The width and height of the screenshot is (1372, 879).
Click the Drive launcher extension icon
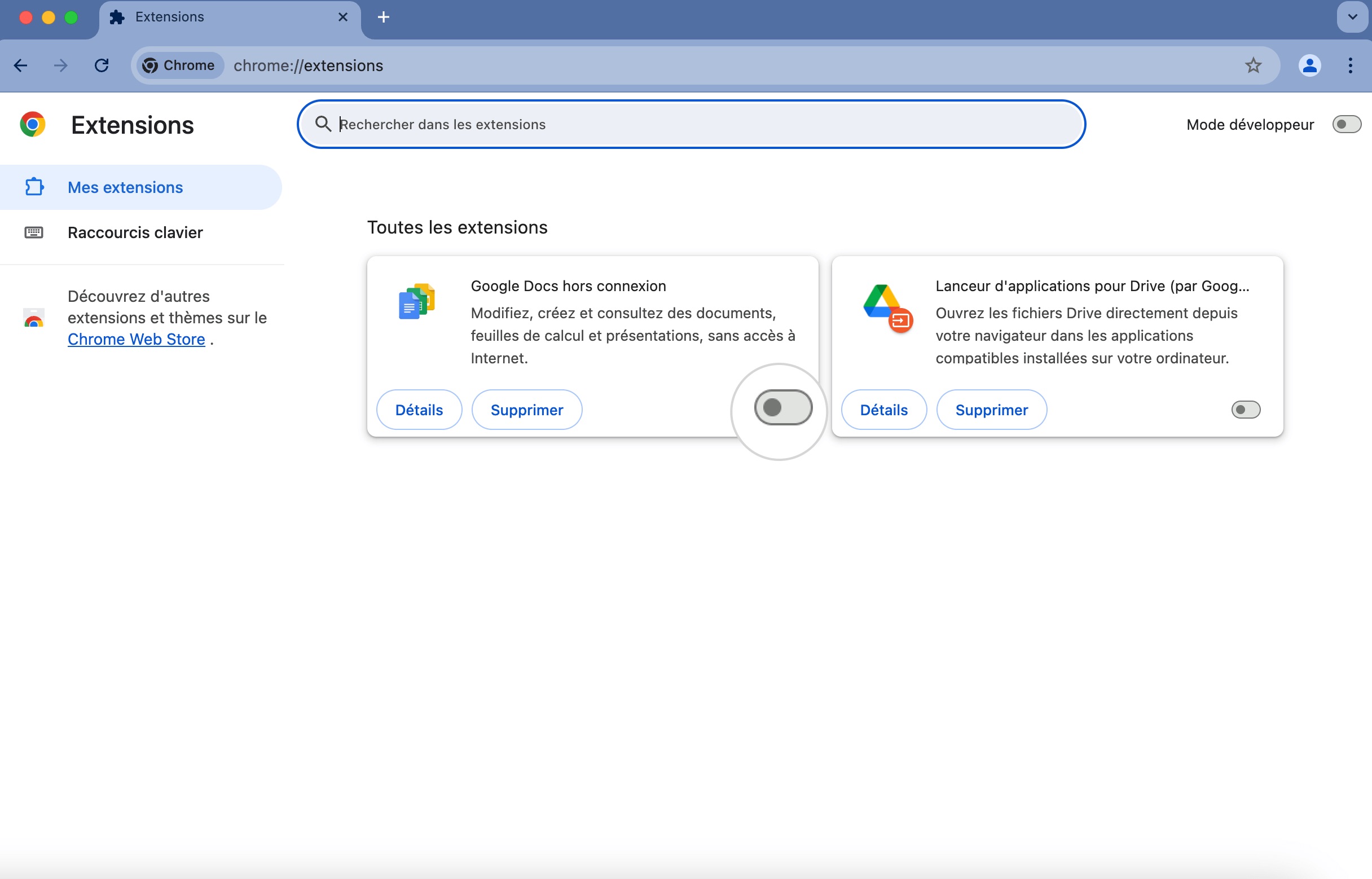(x=887, y=307)
